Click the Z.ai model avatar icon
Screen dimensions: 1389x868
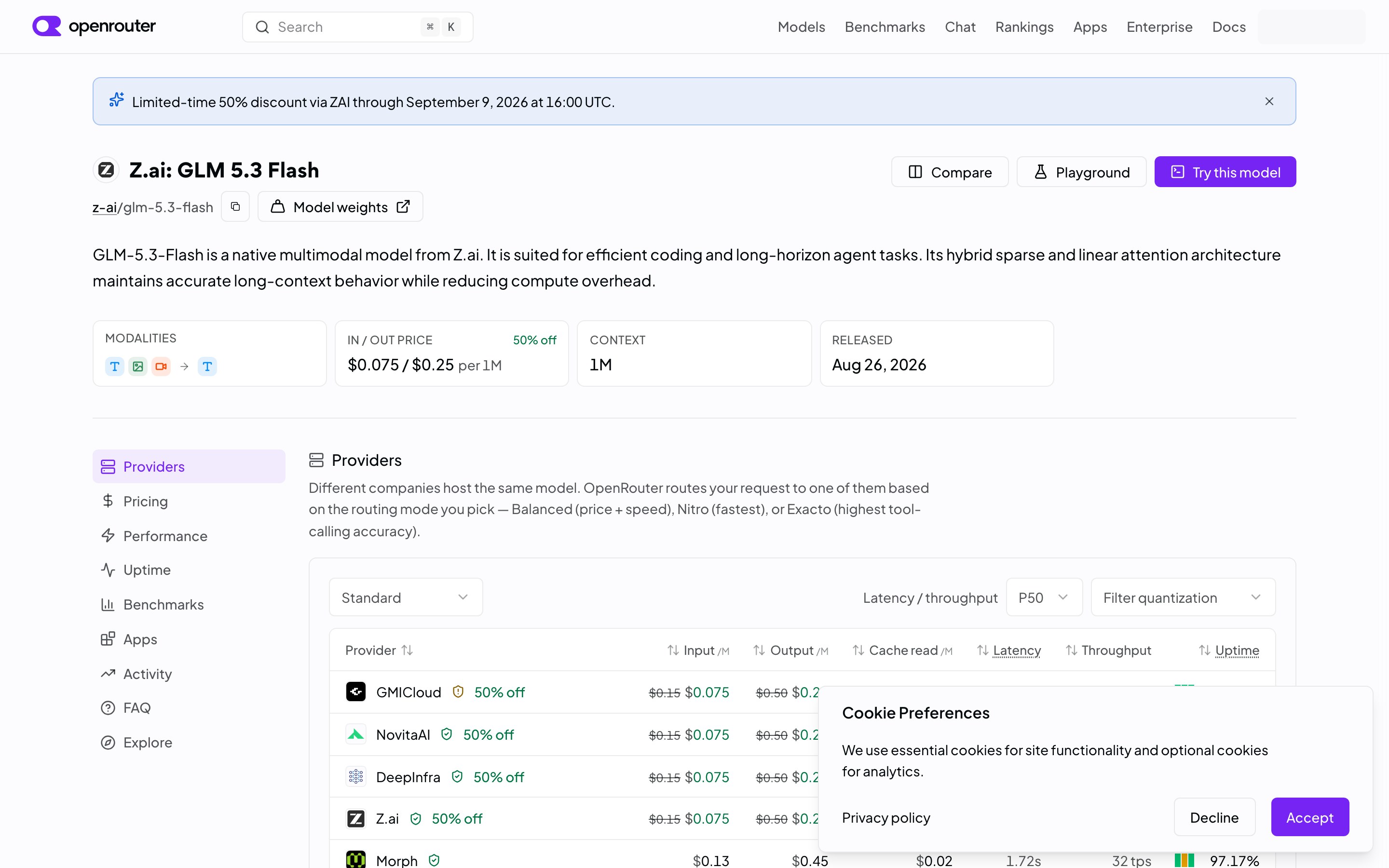pyautogui.click(x=106, y=170)
